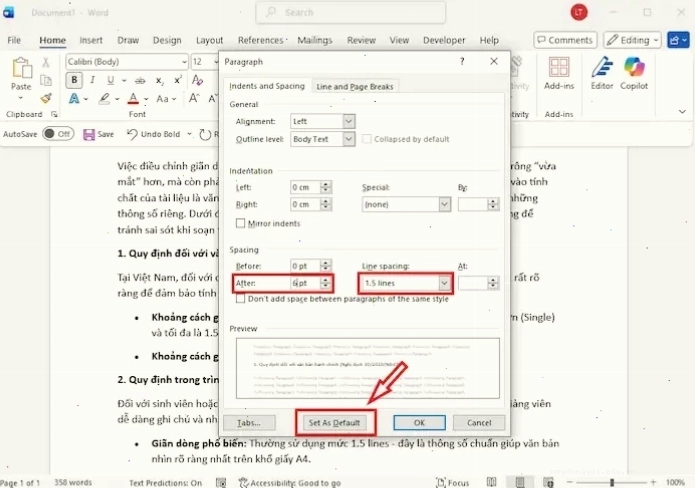Collapse the ribbon chevron at right

coord(682,112)
